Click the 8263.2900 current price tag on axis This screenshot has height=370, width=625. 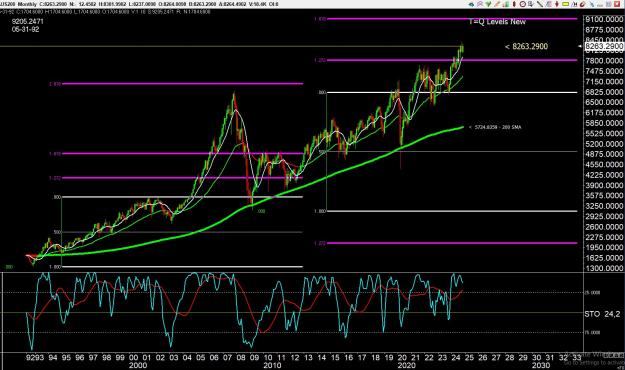(603, 46)
